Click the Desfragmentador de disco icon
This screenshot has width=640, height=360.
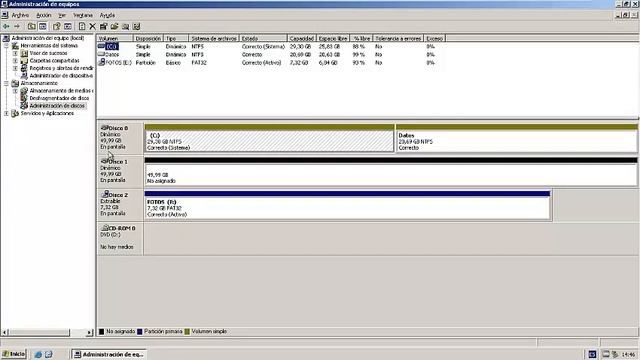[24, 98]
